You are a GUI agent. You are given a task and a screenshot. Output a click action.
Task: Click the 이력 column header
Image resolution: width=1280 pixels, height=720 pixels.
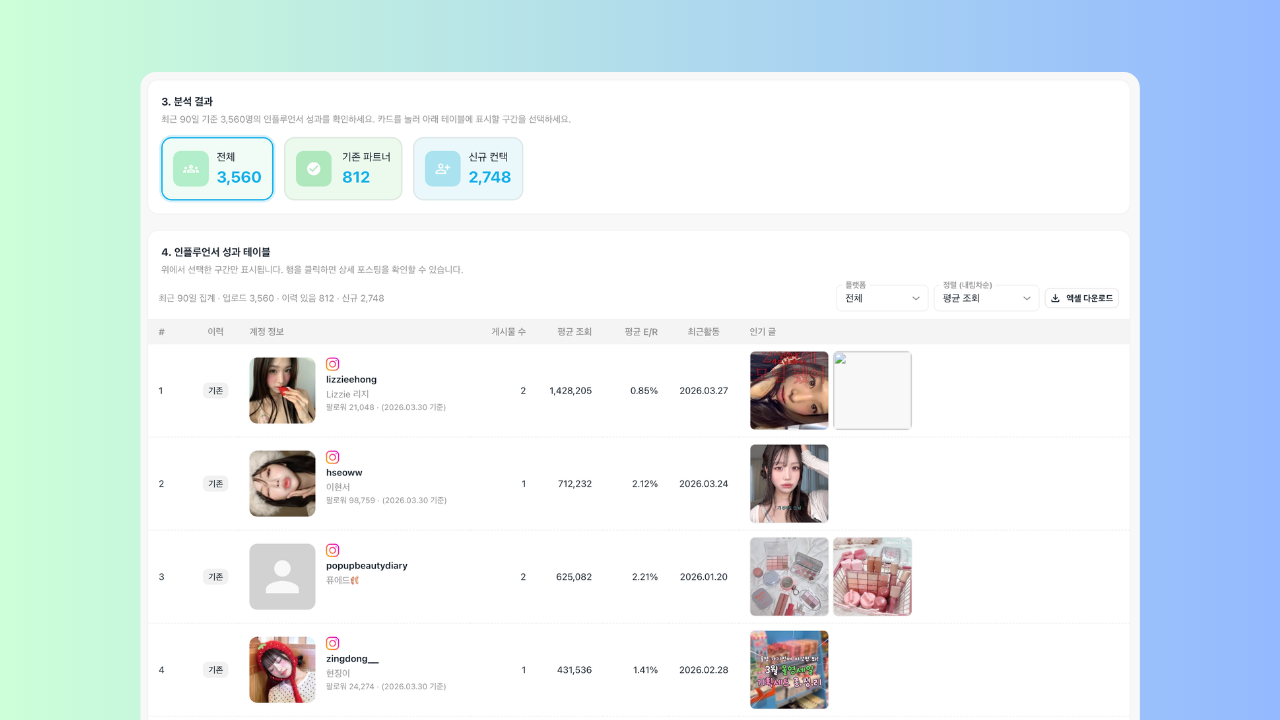(215, 332)
